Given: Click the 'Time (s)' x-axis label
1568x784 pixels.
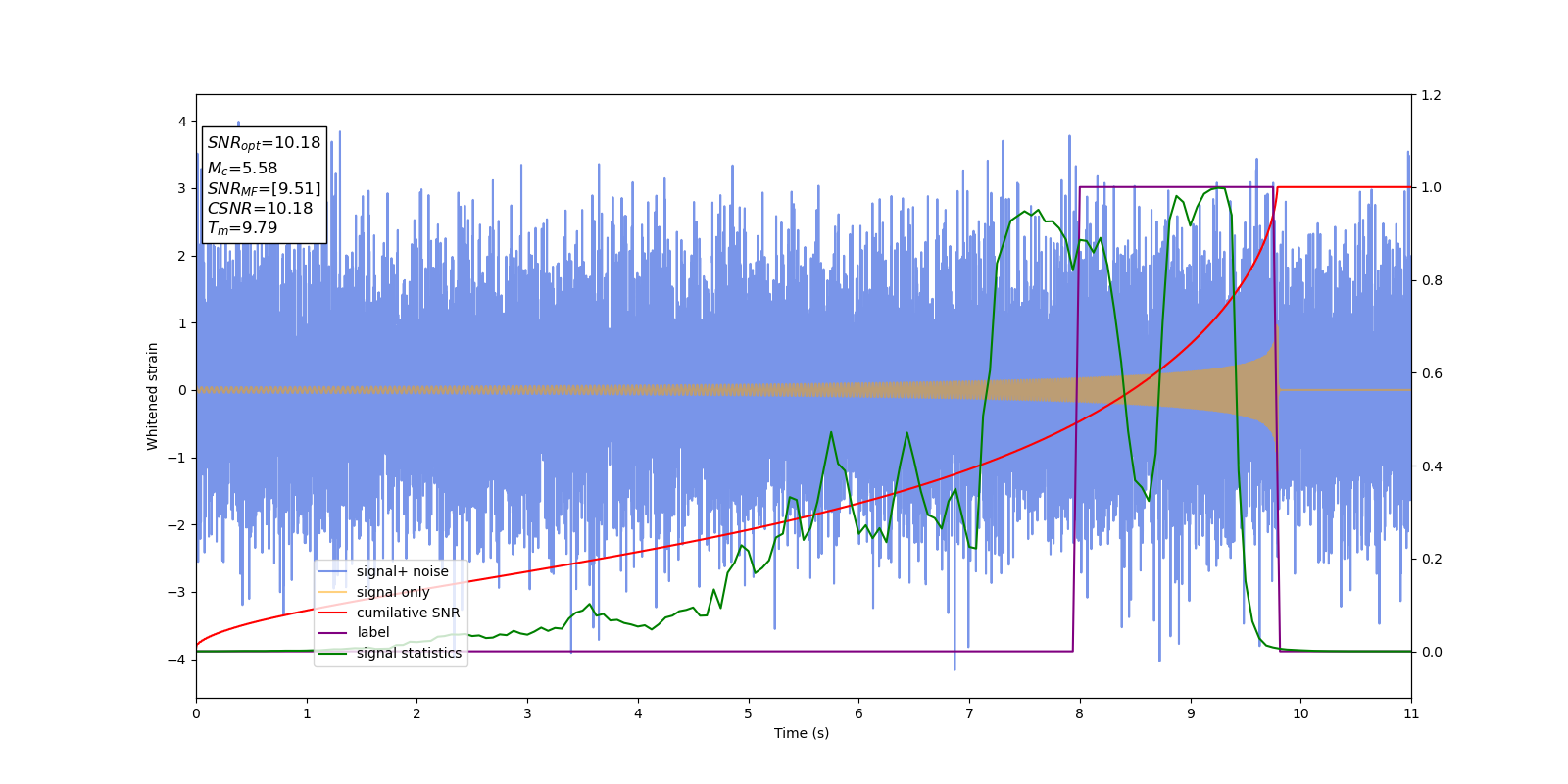Looking at the screenshot, I should coord(802,733).
